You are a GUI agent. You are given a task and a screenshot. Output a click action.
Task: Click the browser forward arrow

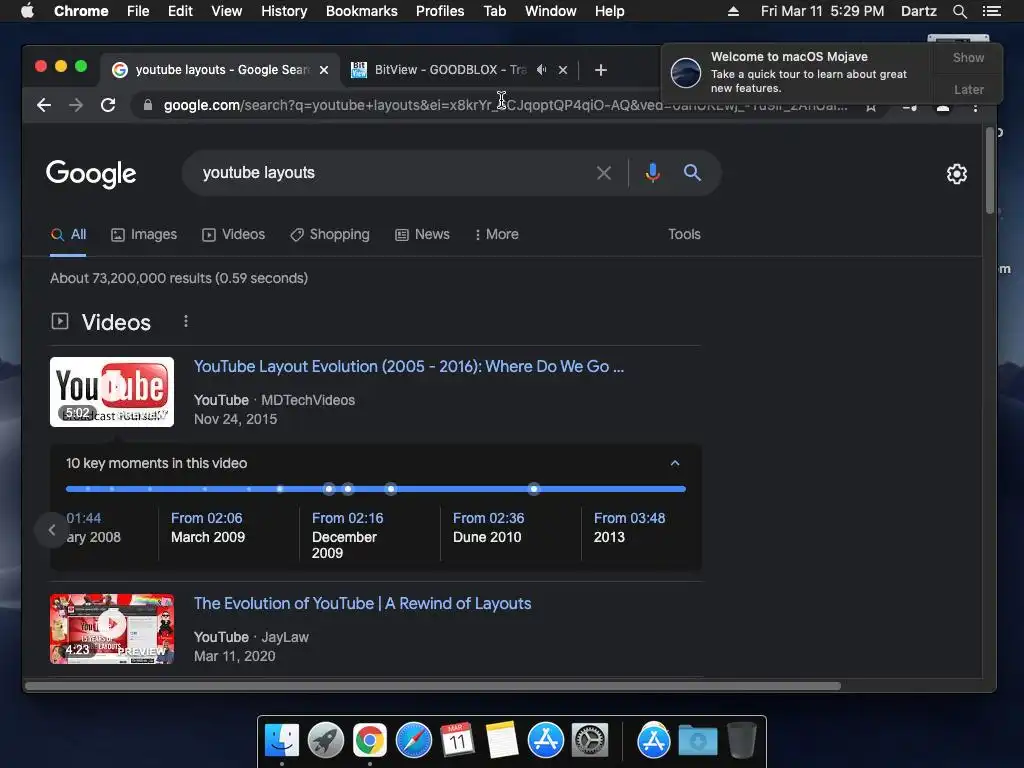(76, 105)
